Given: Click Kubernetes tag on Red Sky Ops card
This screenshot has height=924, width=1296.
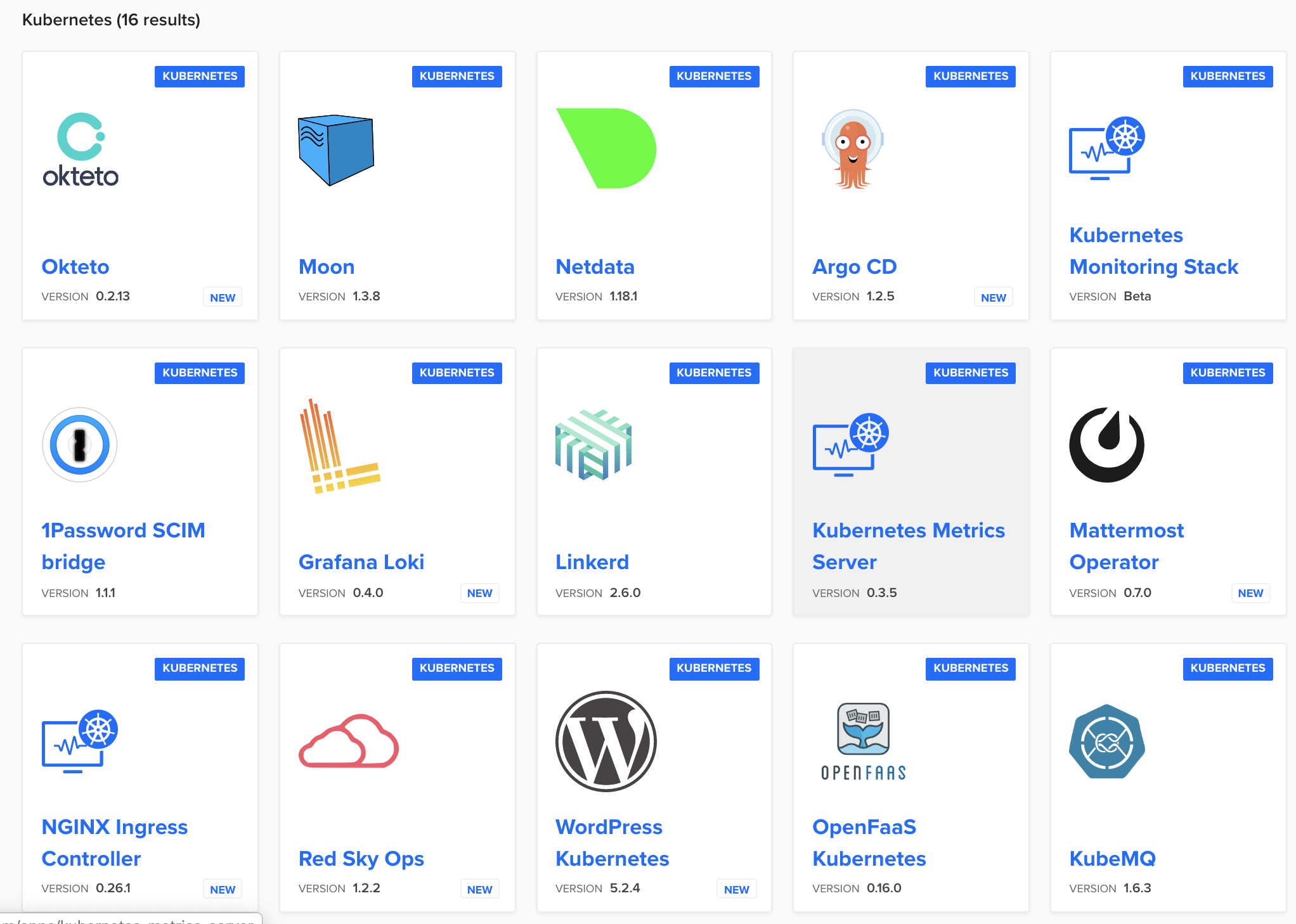Looking at the screenshot, I should click(457, 669).
